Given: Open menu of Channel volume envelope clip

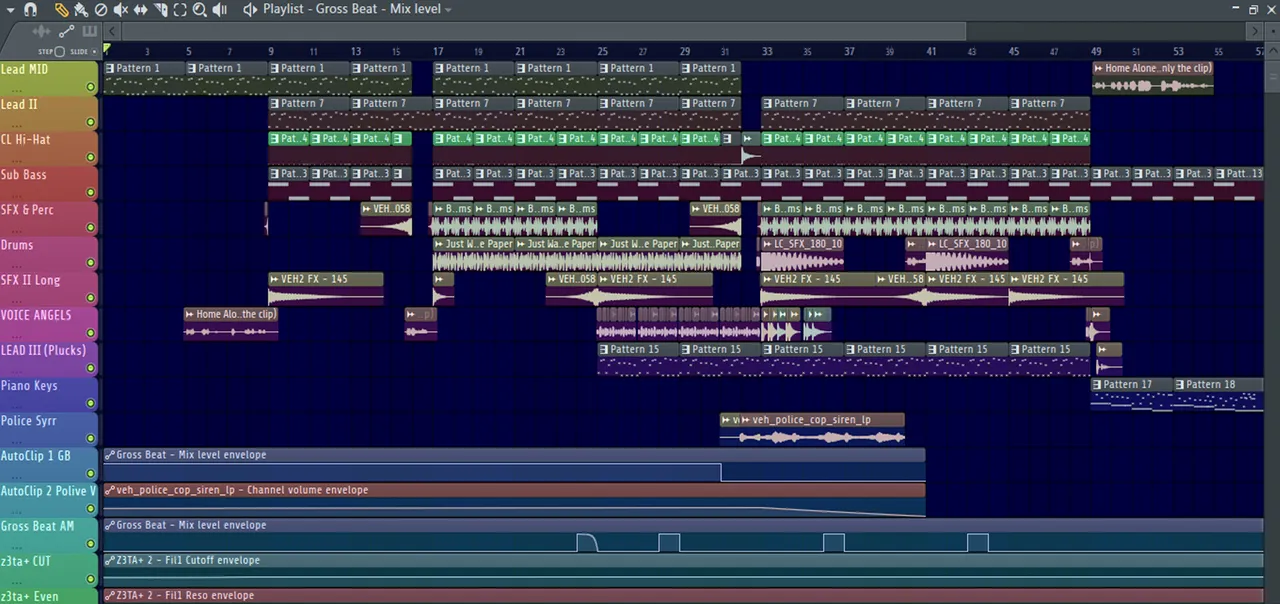Looking at the screenshot, I should coord(110,490).
